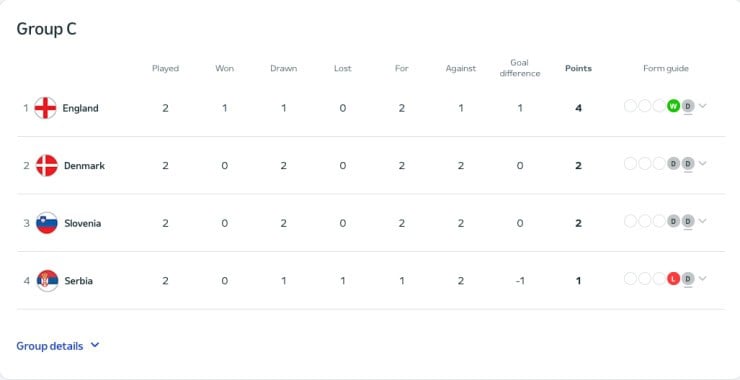Image resolution: width=740 pixels, height=380 pixels.
Task: Expand Serbia's form guide chevron
Action: click(702, 279)
